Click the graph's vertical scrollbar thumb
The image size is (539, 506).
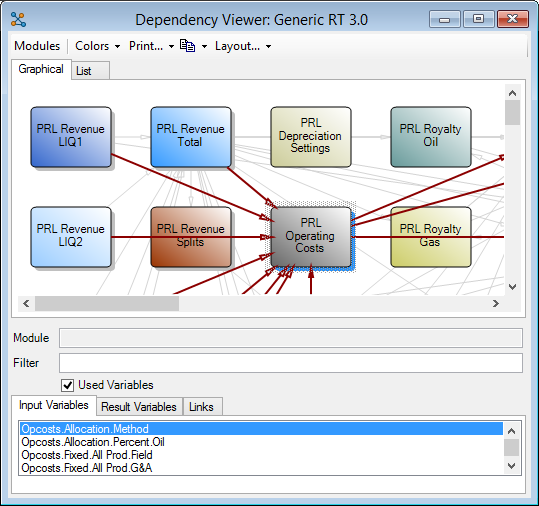point(513,112)
